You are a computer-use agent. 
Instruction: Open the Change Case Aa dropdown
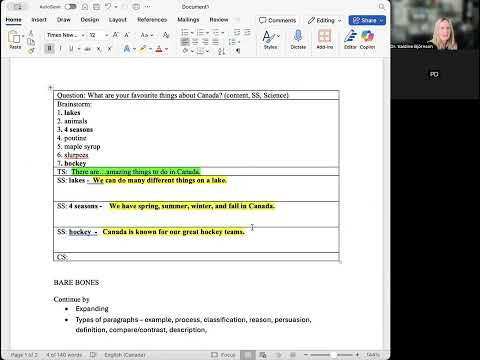click(x=147, y=35)
